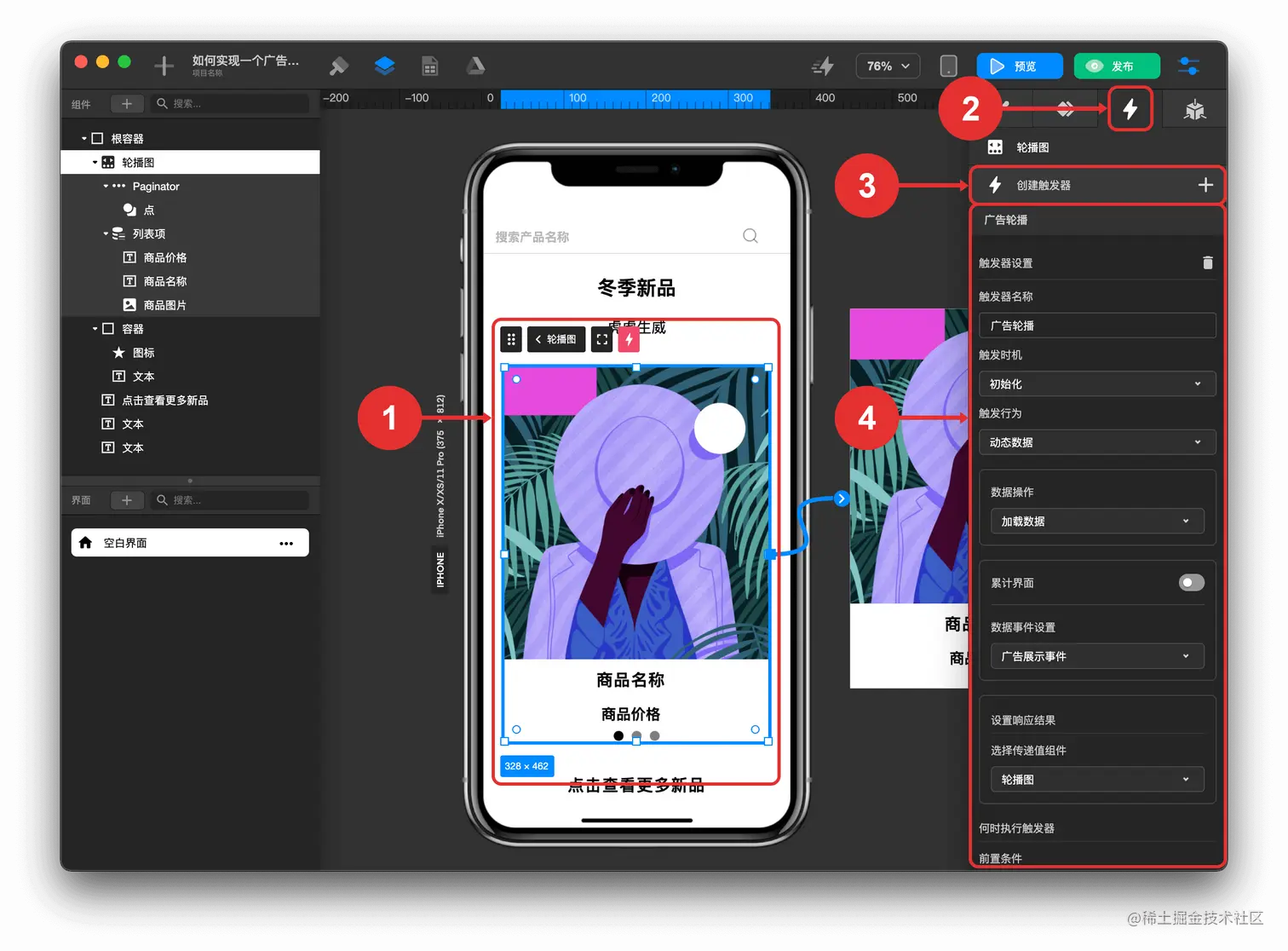Click the fast lightning icon beside zoom

point(823,66)
